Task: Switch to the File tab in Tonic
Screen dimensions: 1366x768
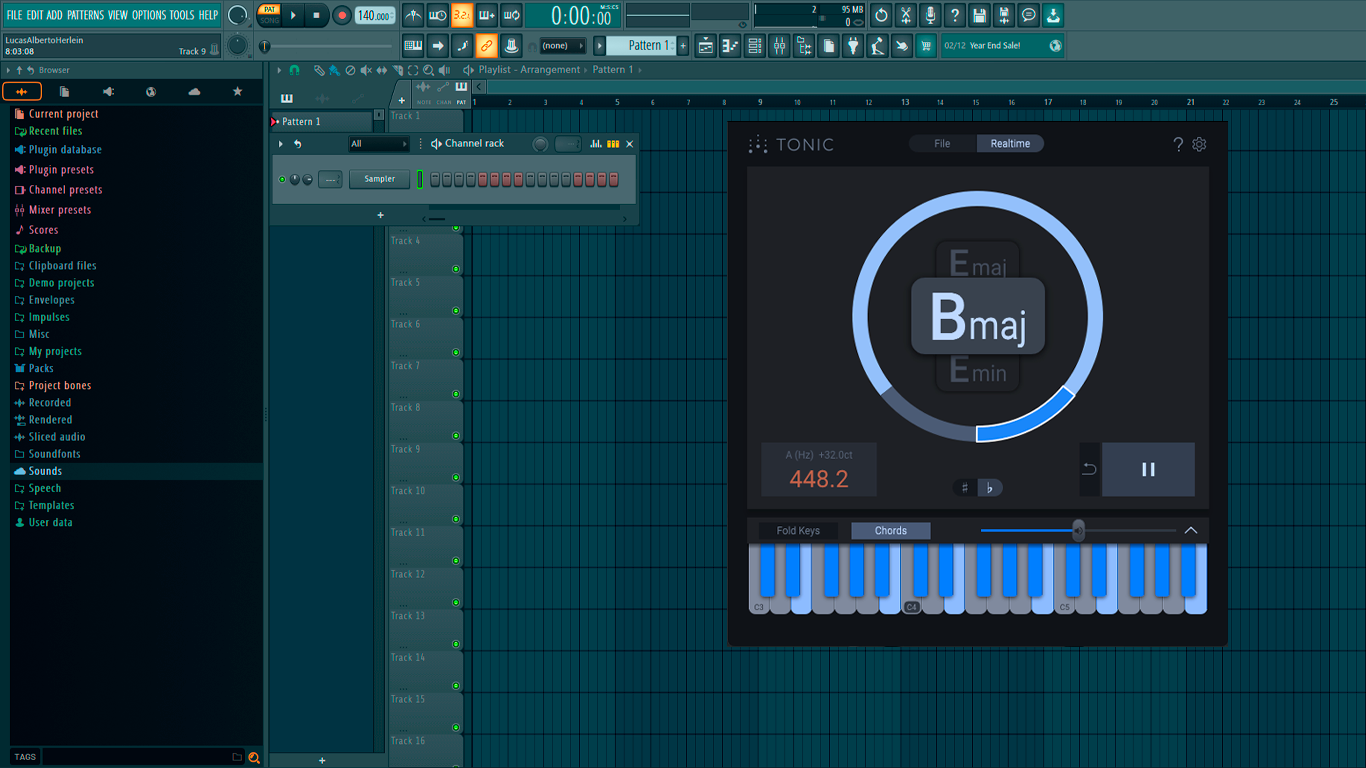Action: click(x=942, y=144)
